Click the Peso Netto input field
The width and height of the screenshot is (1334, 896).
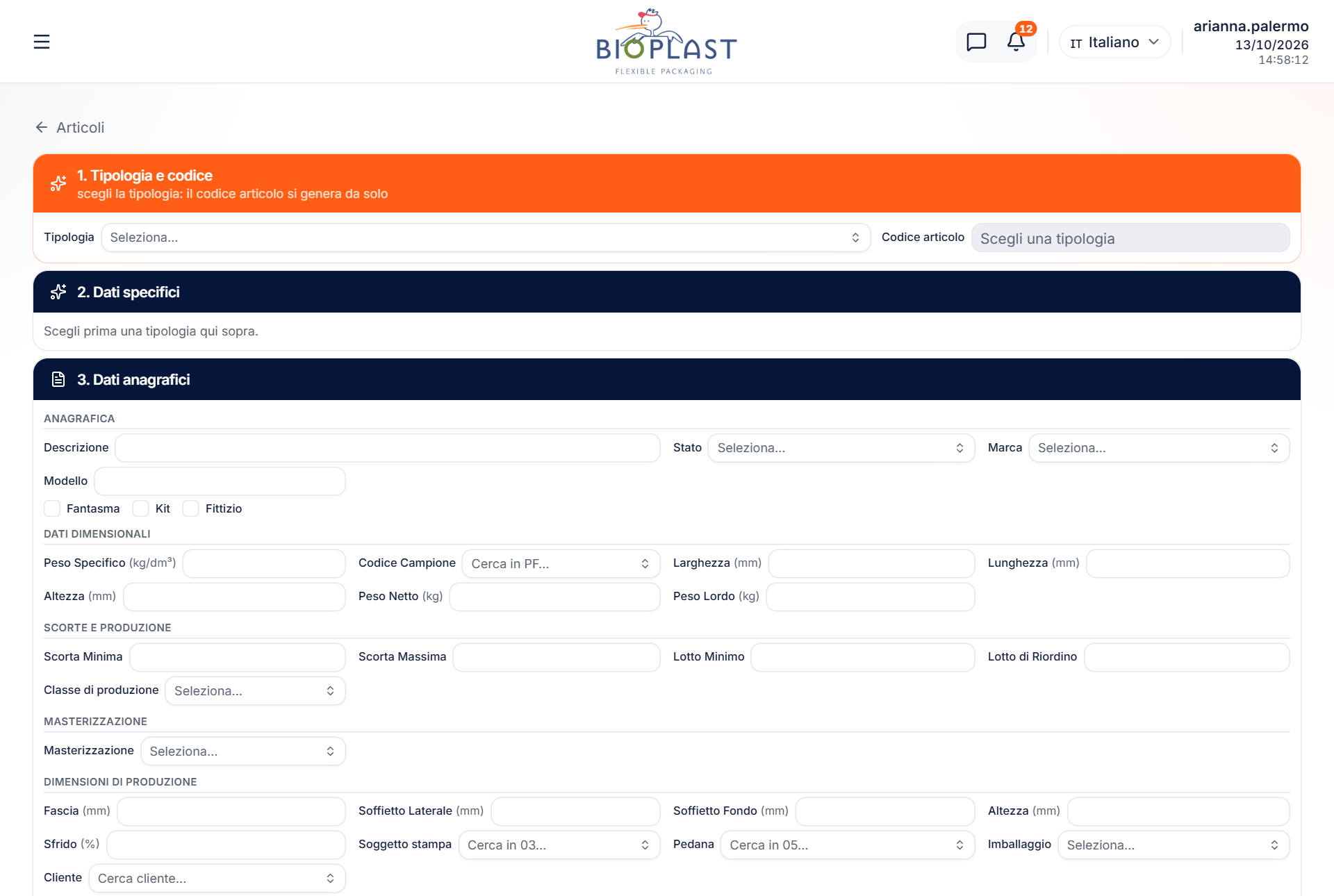[x=554, y=597]
